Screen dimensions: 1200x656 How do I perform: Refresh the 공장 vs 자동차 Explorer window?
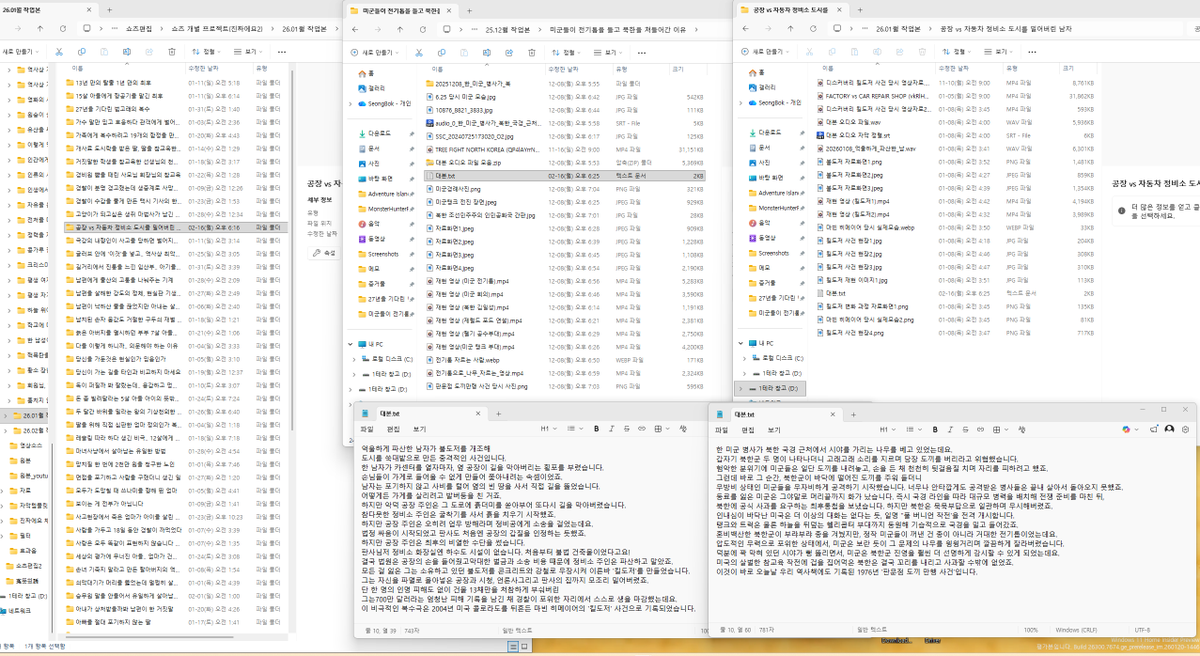812,29
